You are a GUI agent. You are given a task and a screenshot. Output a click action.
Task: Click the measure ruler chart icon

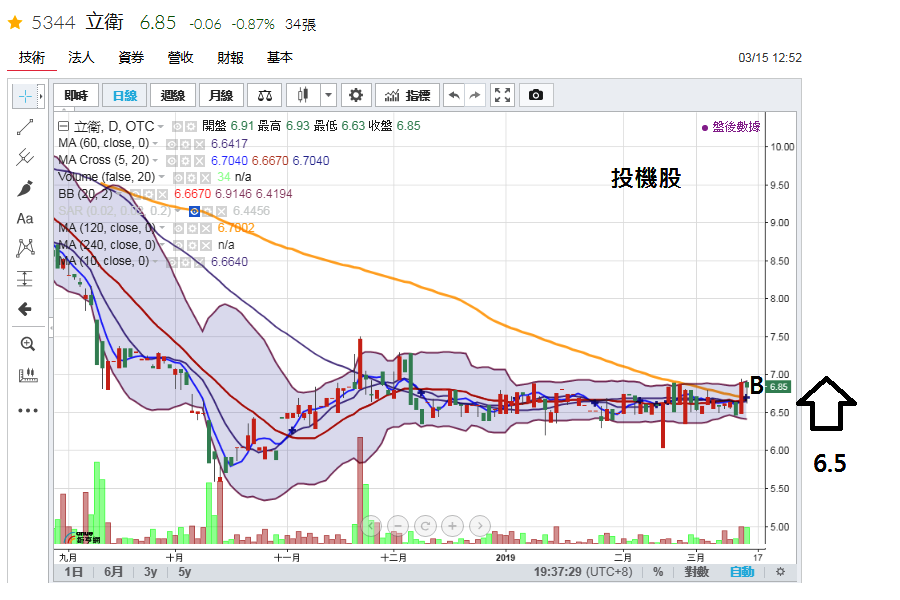coord(27,376)
